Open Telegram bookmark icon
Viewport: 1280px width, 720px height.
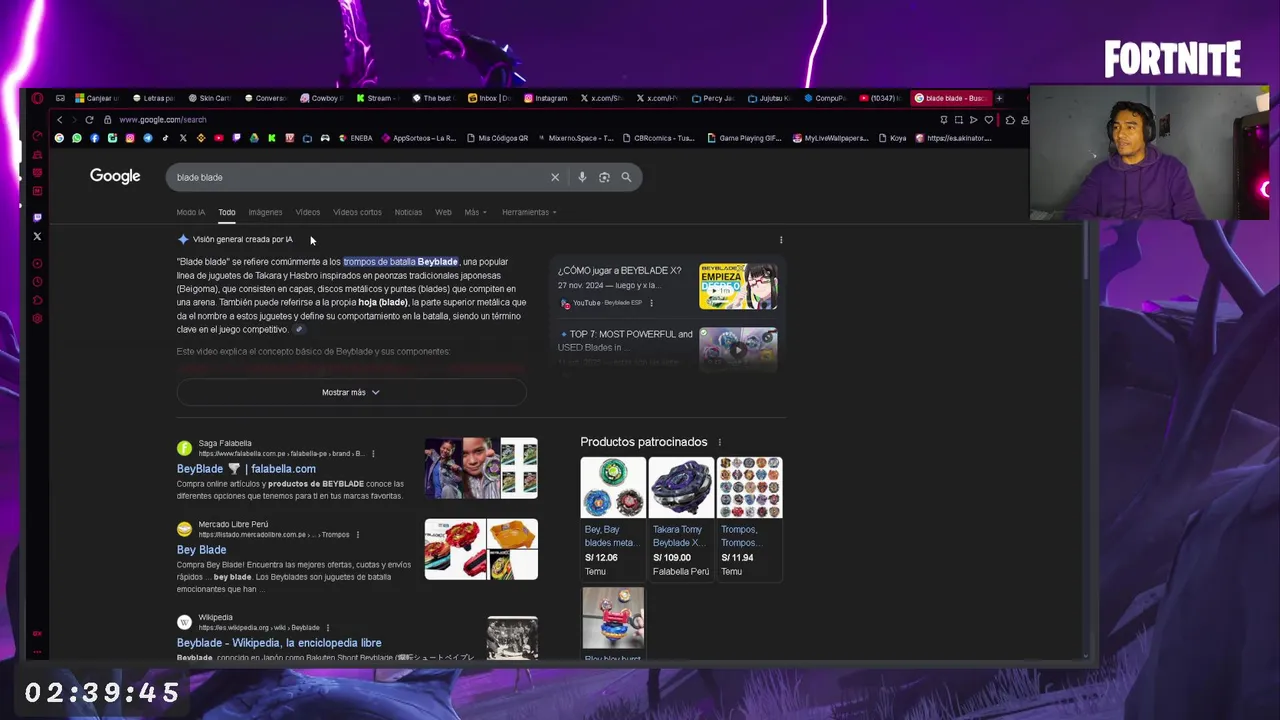pyautogui.click(x=148, y=138)
